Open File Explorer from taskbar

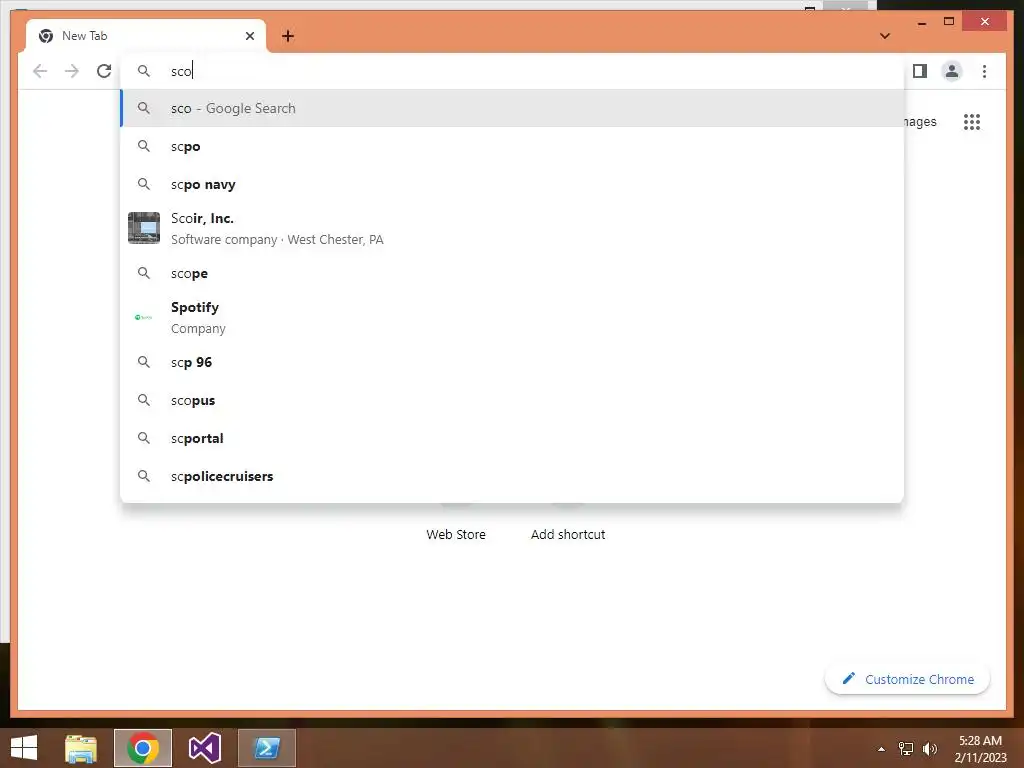tap(81, 748)
